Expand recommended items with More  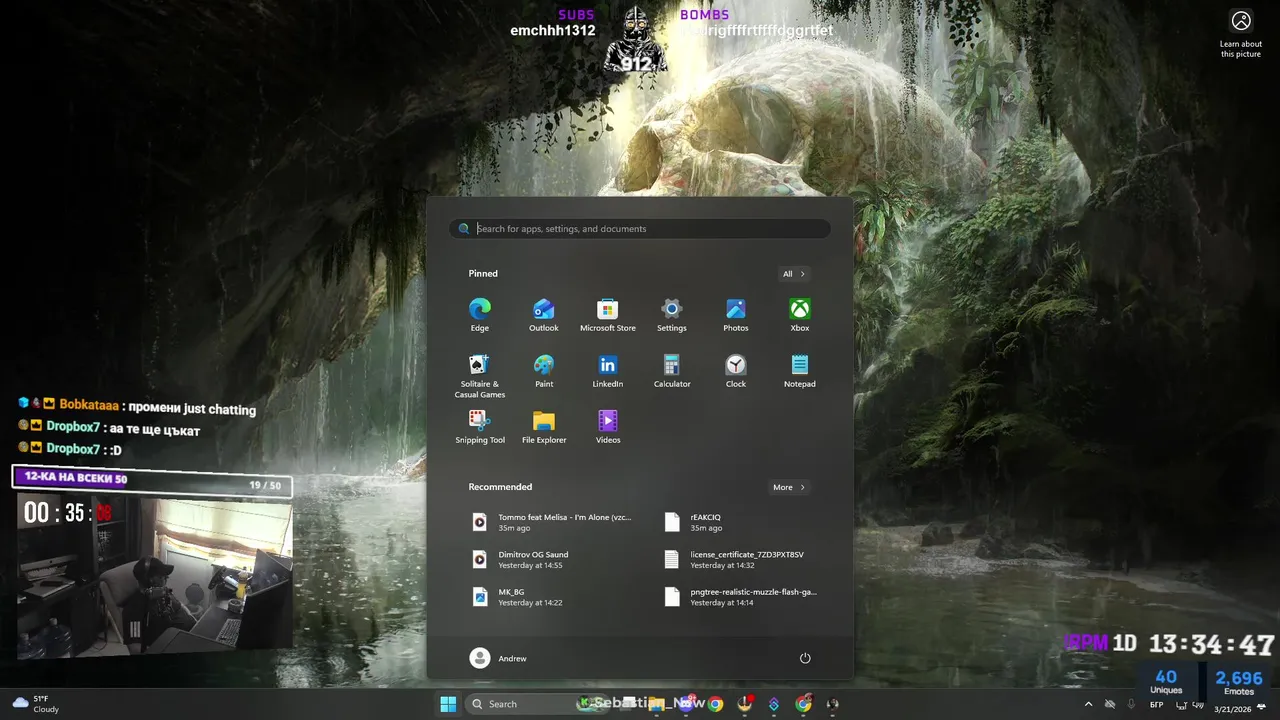click(x=788, y=487)
